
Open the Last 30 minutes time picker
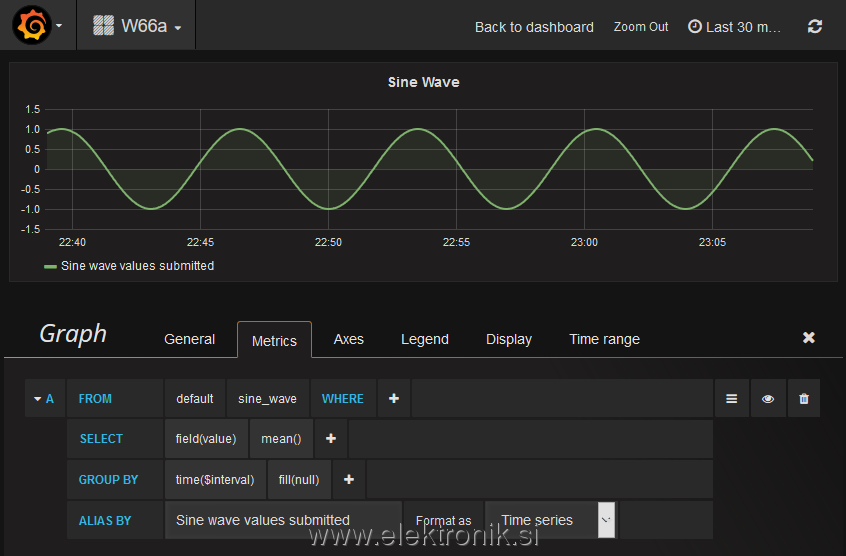pyautogui.click(x=734, y=27)
